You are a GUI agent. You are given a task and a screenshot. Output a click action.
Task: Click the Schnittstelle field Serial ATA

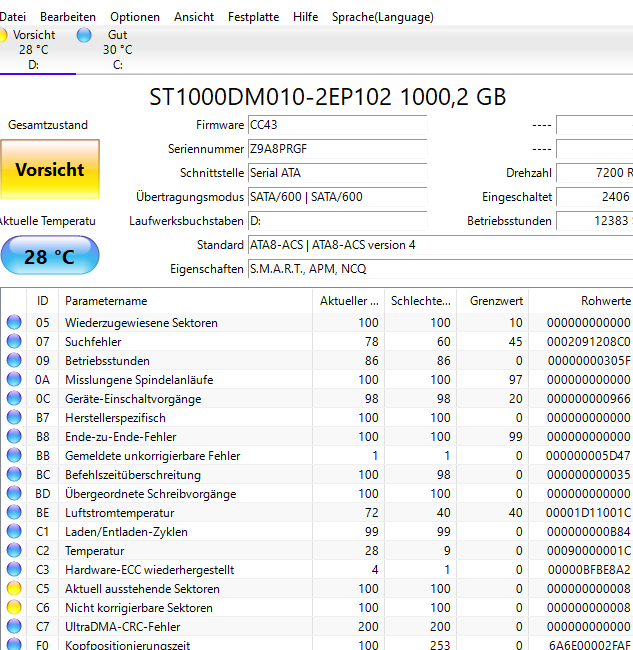(337, 173)
